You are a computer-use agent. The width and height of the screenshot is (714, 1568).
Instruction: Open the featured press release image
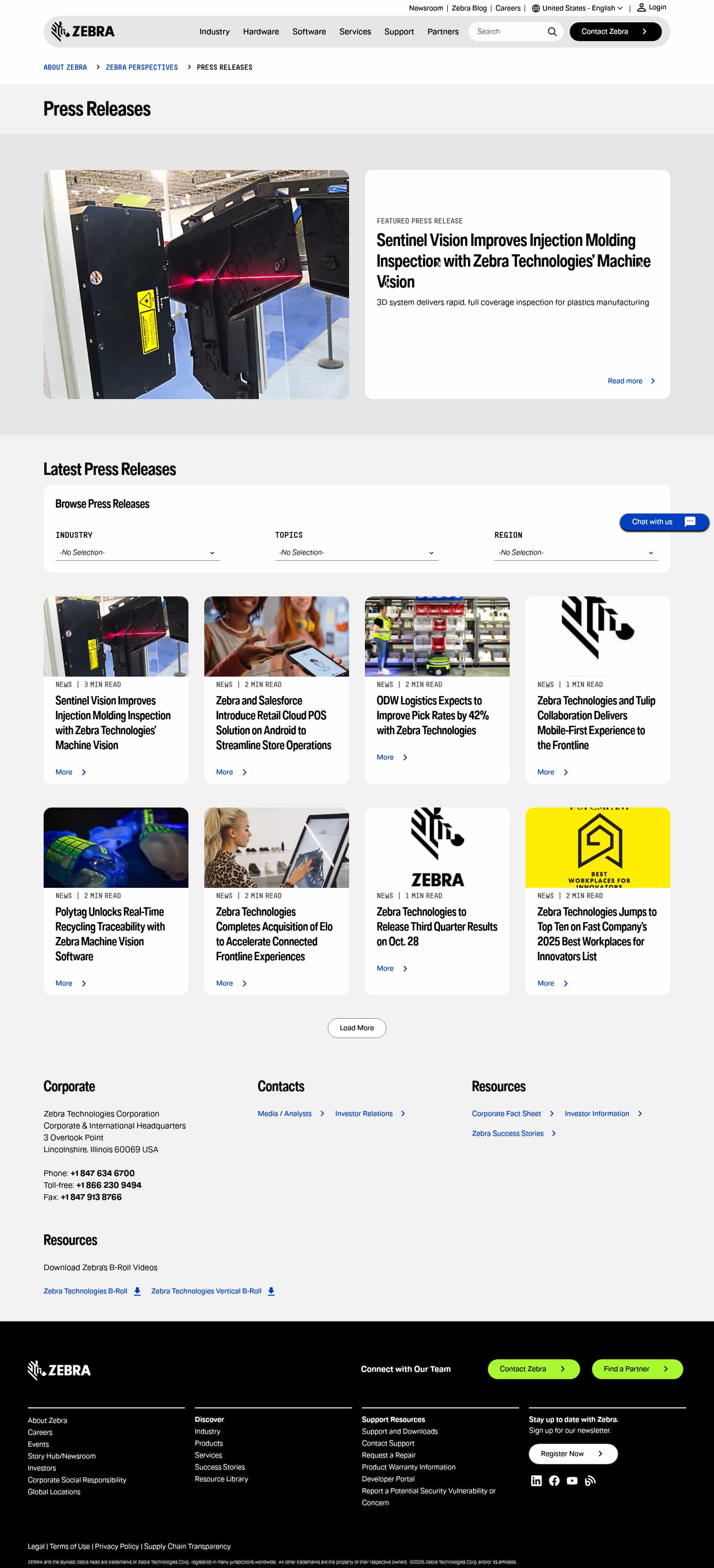(196, 284)
